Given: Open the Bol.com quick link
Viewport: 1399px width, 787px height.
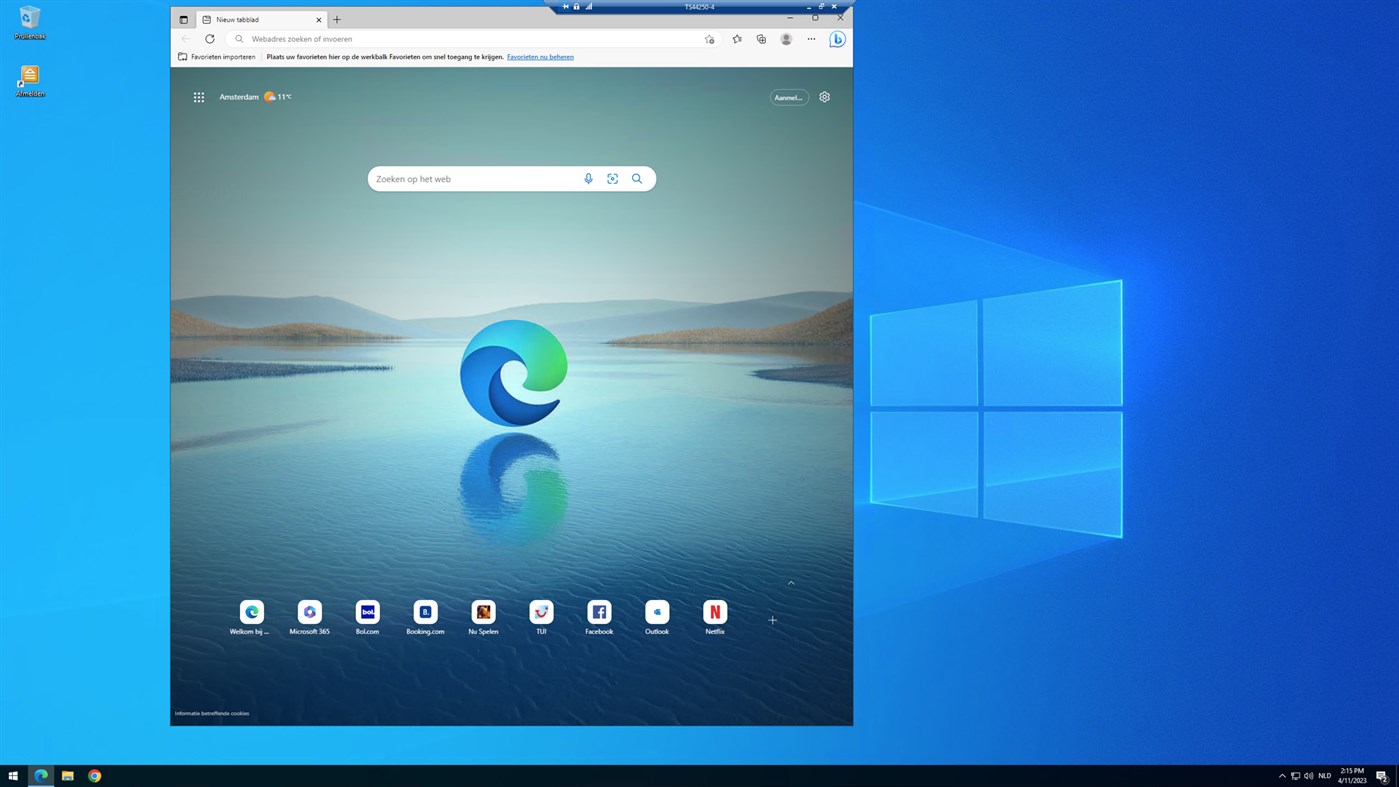Looking at the screenshot, I should pos(367,618).
